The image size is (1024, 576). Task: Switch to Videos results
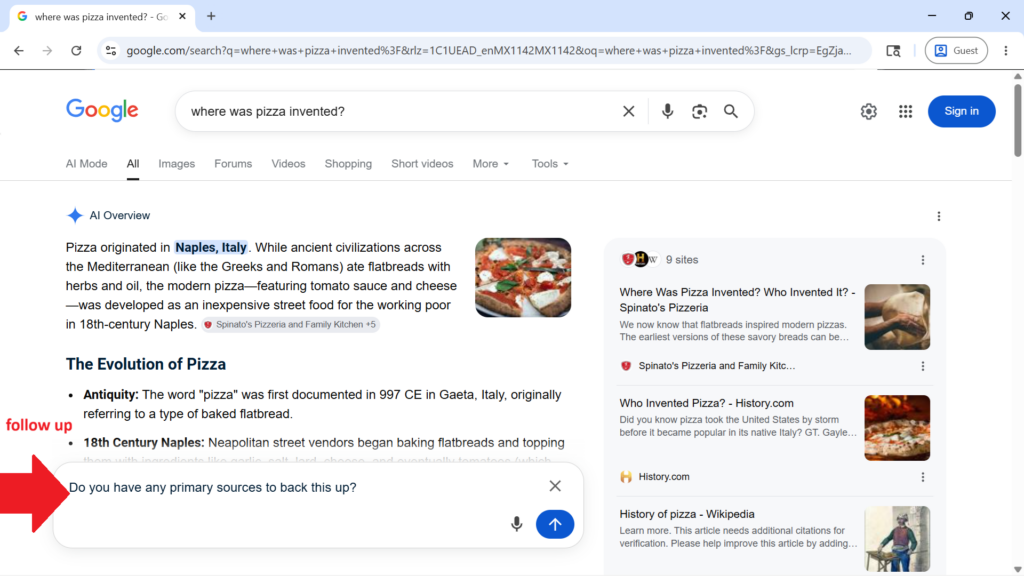(288, 164)
